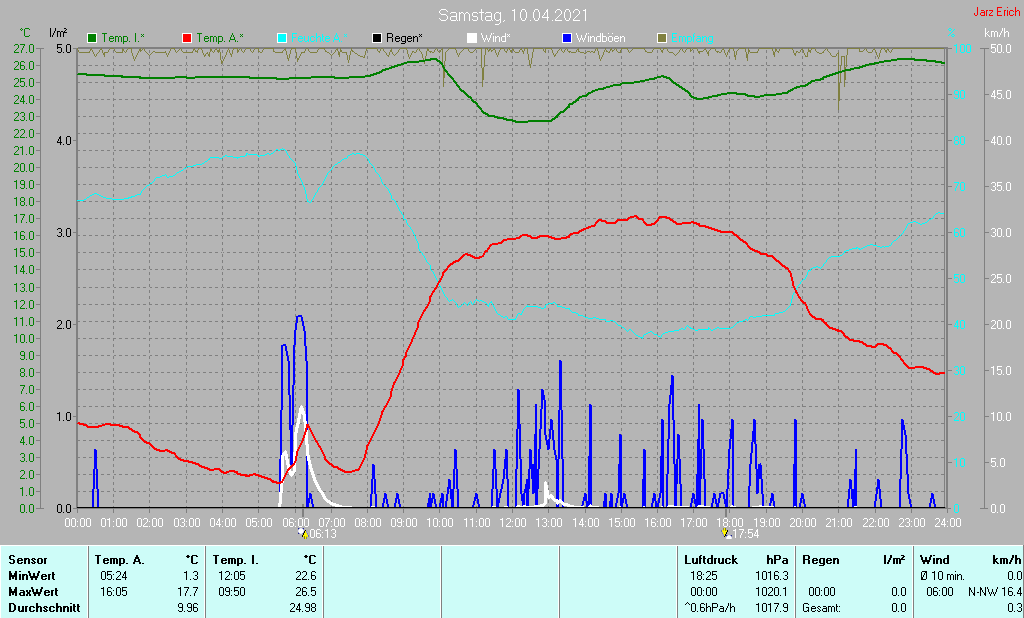Select the 'Windböen' legend label
Image resolution: width=1024 pixels, height=618 pixels.
point(600,38)
